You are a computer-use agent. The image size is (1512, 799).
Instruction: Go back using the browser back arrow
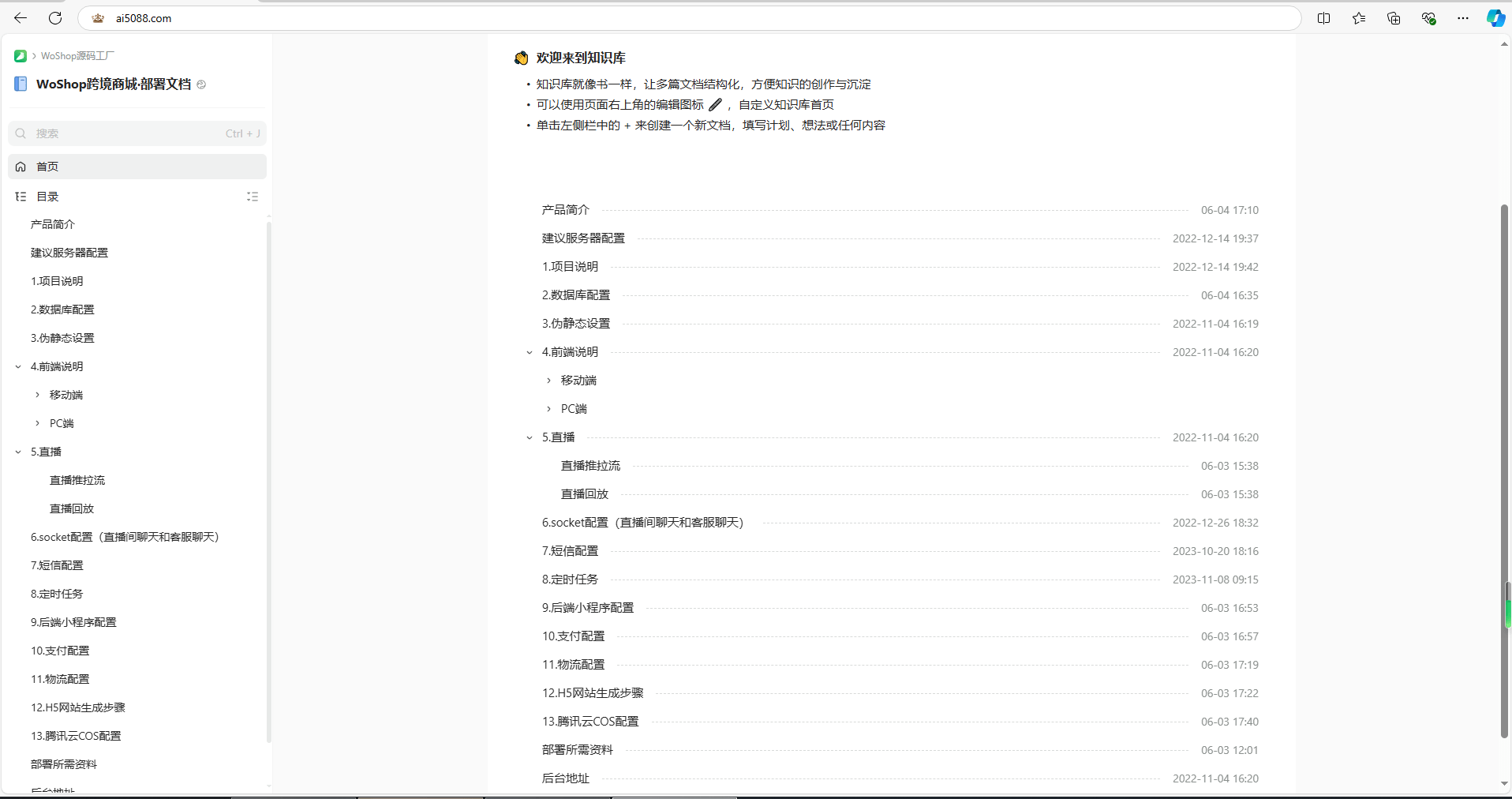pyautogui.click(x=21, y=18)
